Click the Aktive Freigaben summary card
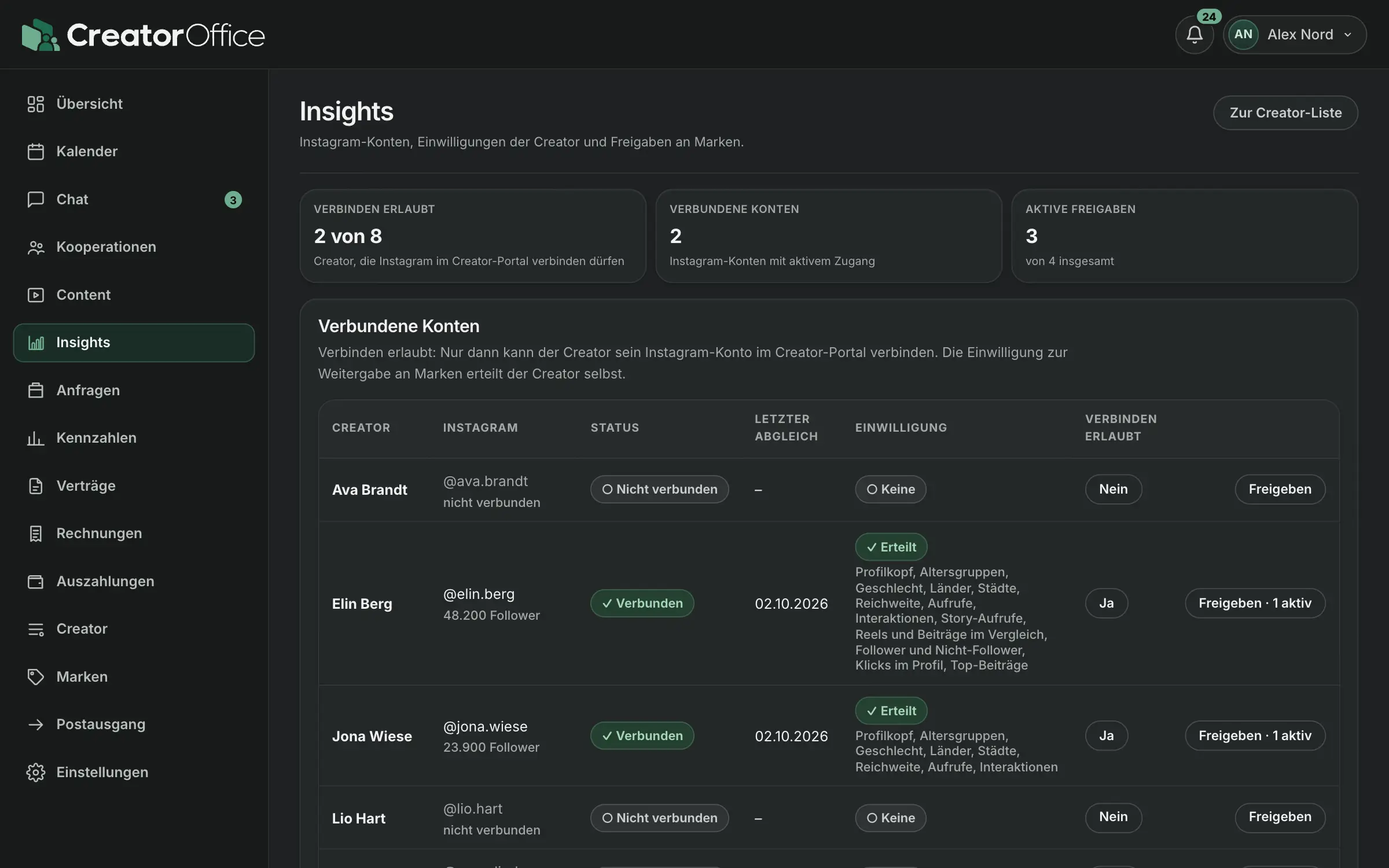This screenshot has height=868, width=1389. click(1184, 236)
